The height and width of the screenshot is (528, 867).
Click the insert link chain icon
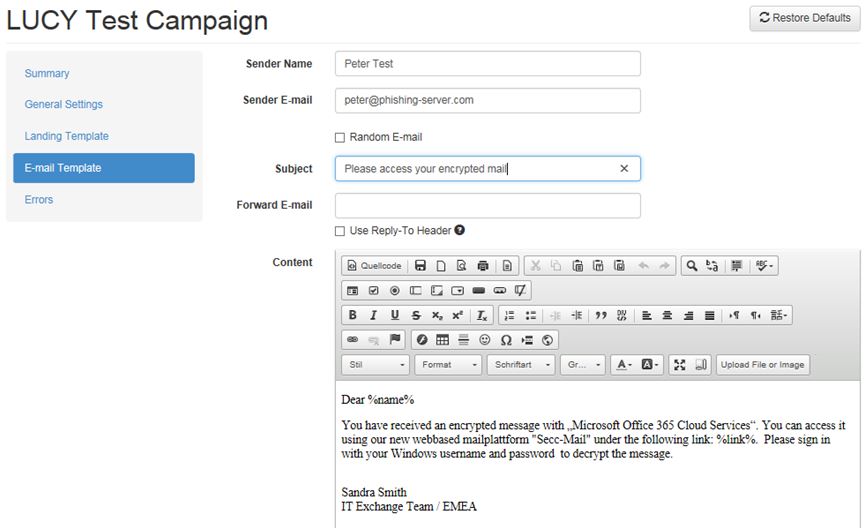point(352,340)
